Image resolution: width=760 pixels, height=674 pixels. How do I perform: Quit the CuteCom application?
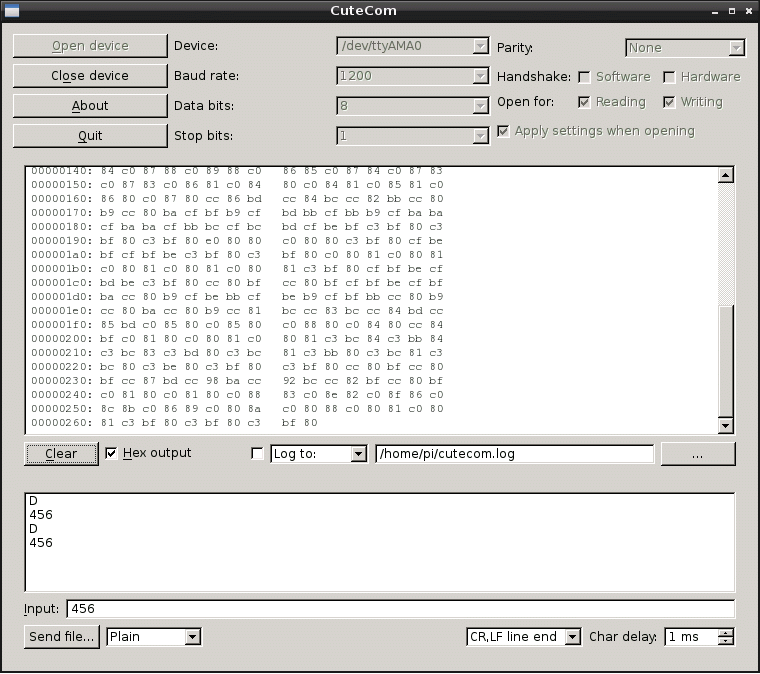point(90,136)
